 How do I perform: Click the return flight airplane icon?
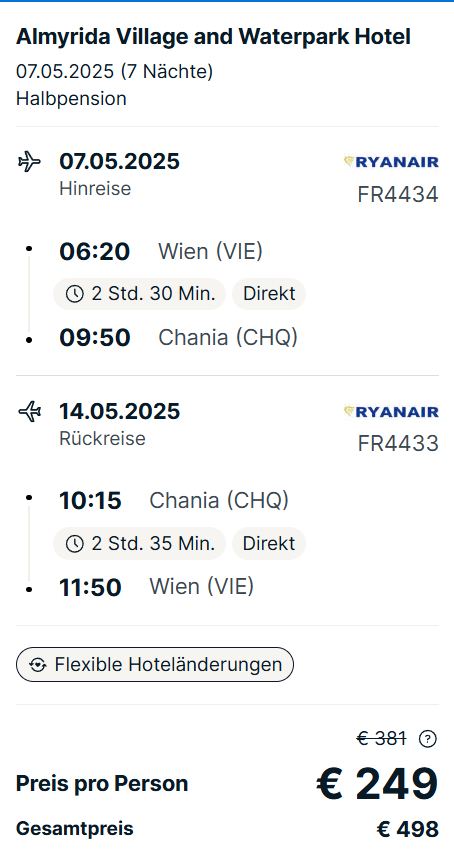[x=29, y=412]
